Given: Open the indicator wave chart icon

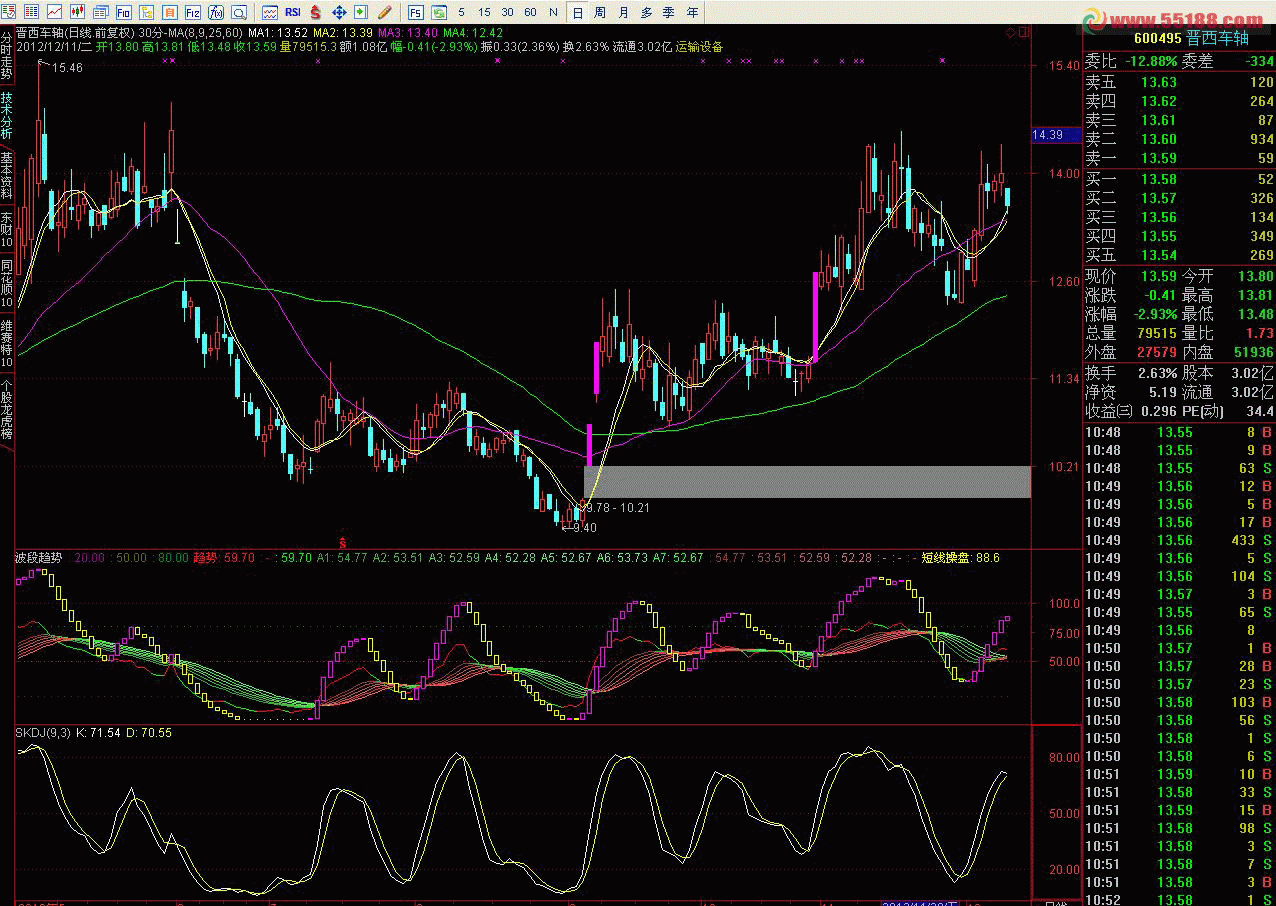Looking at the screenshot, I should 271,12.
